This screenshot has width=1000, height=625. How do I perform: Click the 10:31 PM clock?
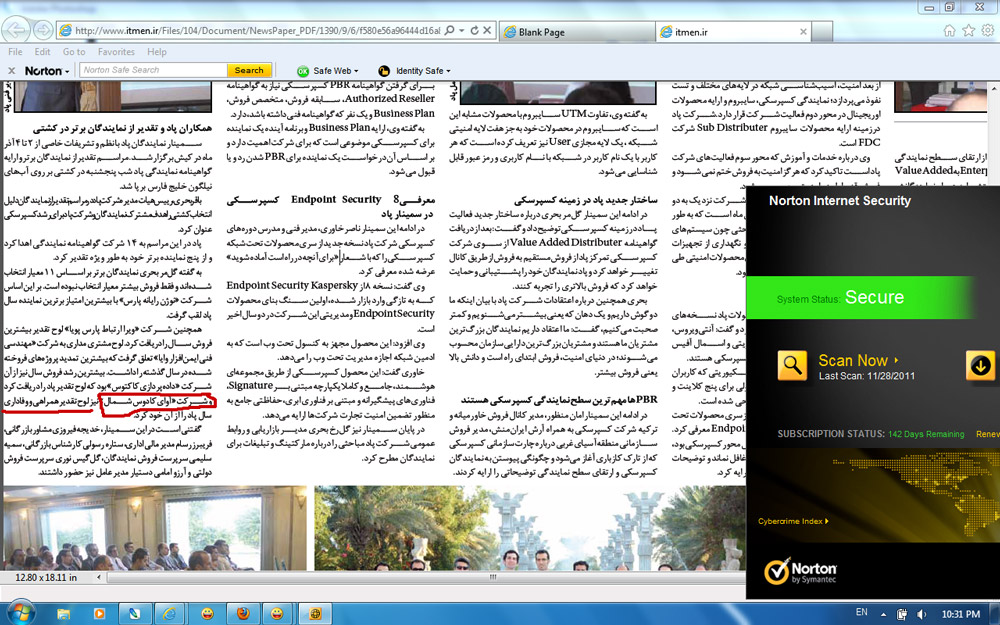pos(960,614)
